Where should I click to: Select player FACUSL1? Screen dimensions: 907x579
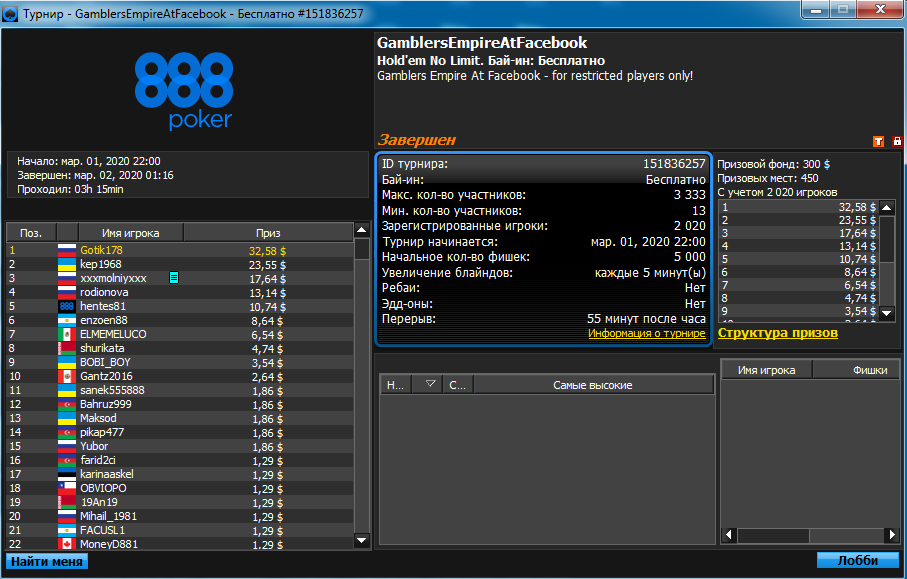pyautogui.click(x=180, y=530)
